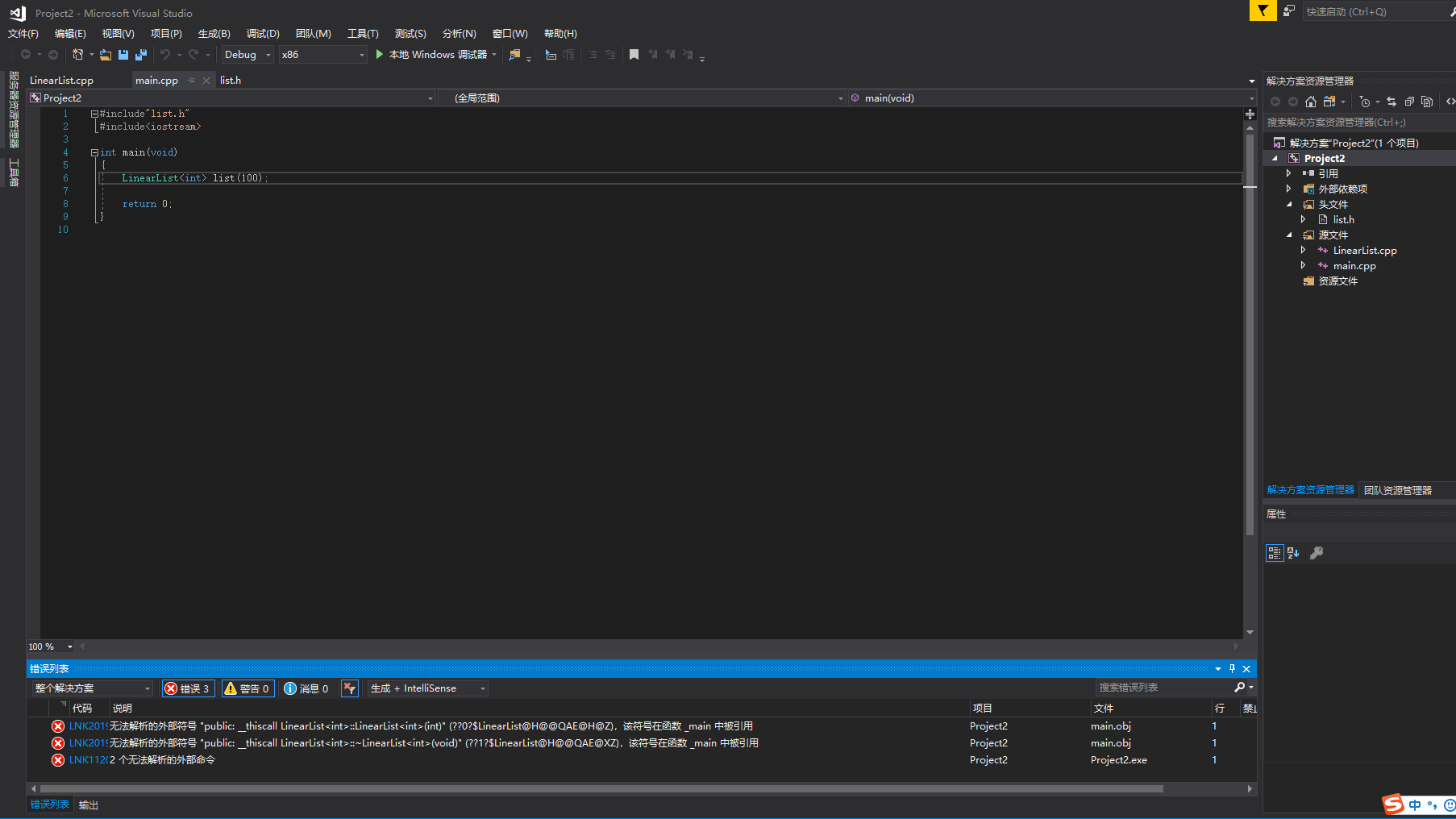Click the Categorized view icon in Properties panel
The height and width of the screenshot is (819, 1456).
[1275, 553]
